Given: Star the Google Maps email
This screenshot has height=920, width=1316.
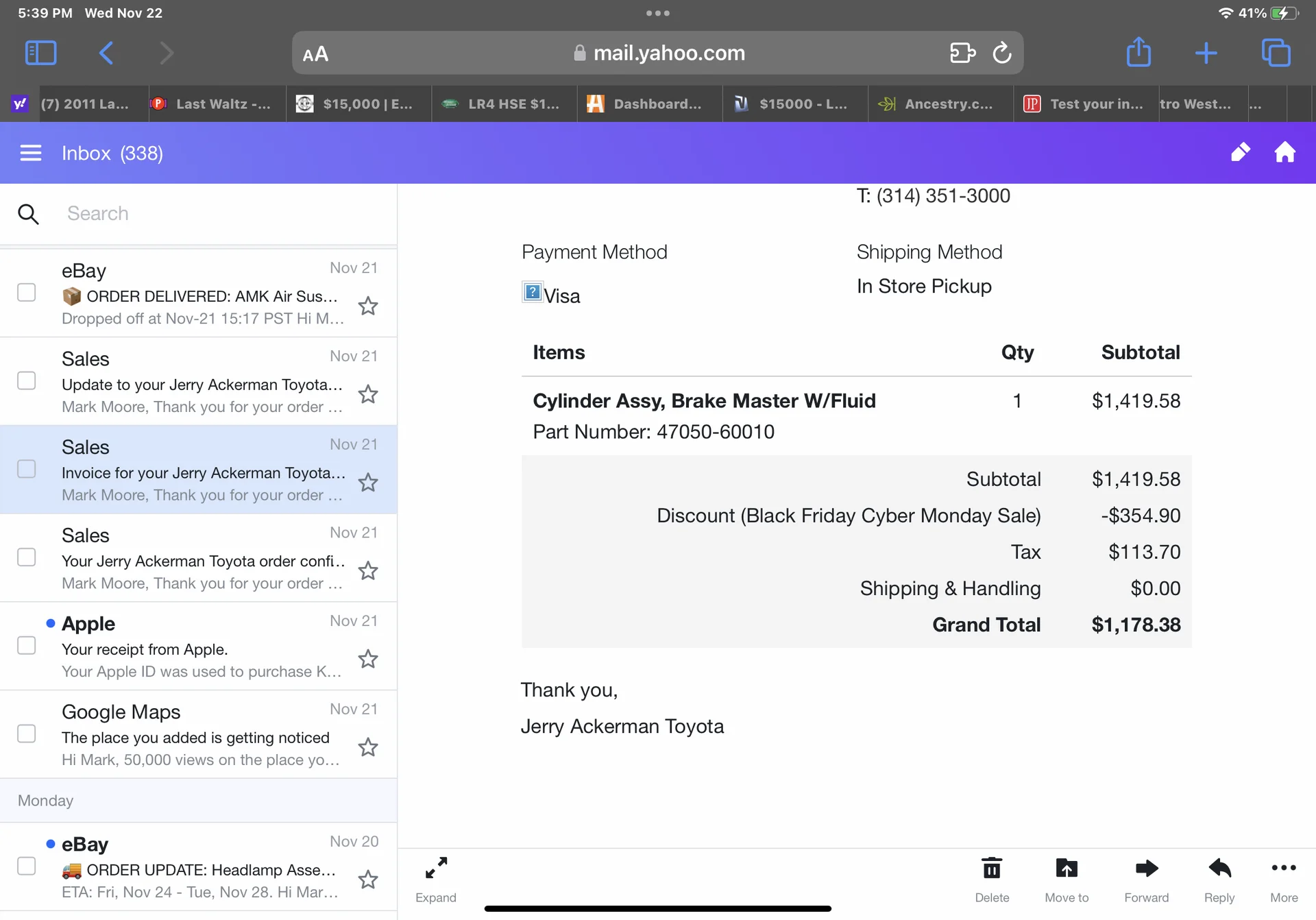Looking at the screenshot, I should tap(368, 747).
